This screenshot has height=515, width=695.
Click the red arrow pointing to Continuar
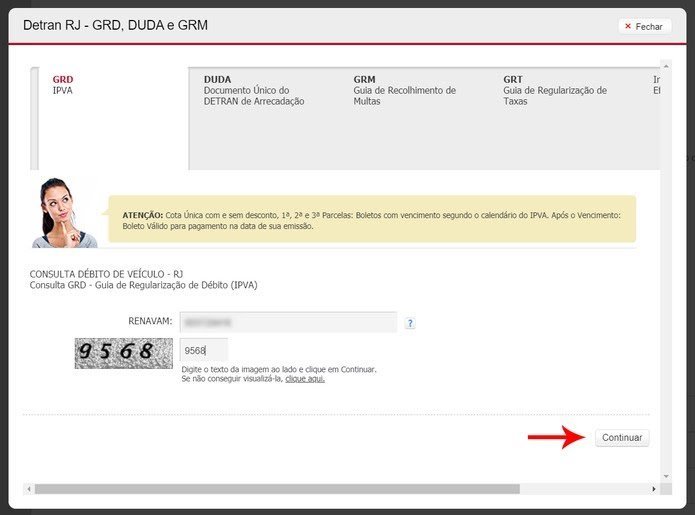click(557, 437)
